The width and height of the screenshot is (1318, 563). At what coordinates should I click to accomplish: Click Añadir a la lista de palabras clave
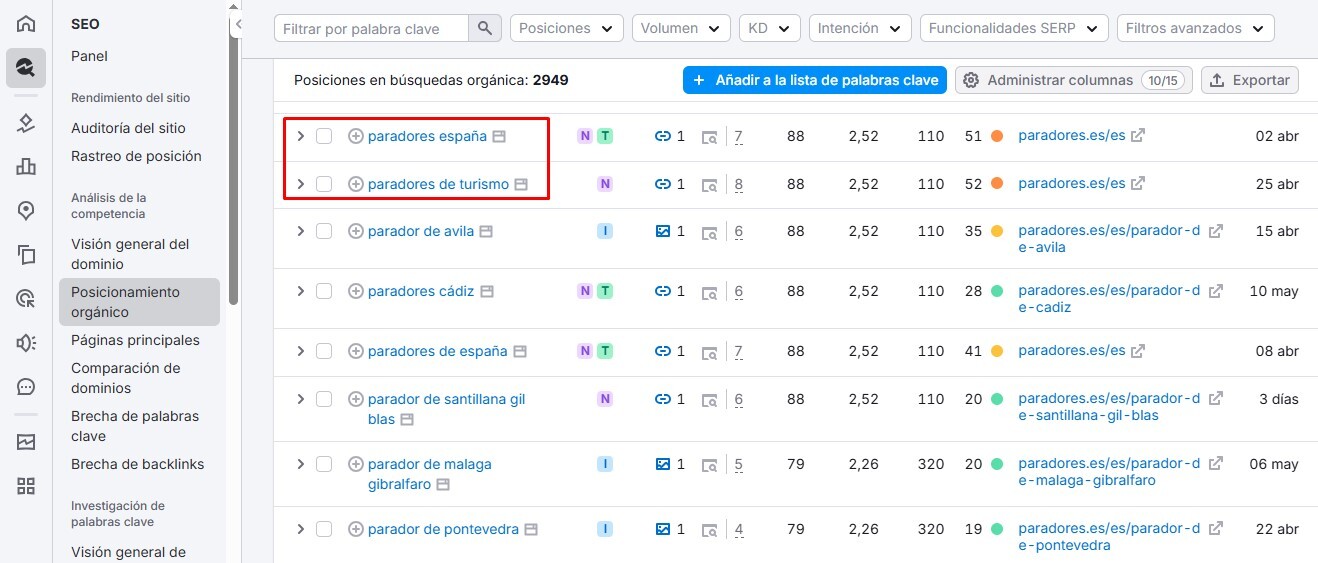point(815,80)
